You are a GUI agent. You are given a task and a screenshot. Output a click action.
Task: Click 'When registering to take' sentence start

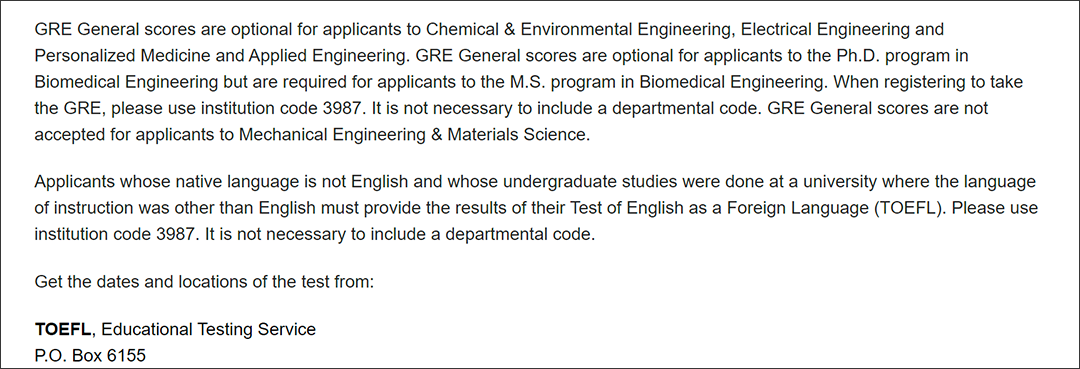927,83
